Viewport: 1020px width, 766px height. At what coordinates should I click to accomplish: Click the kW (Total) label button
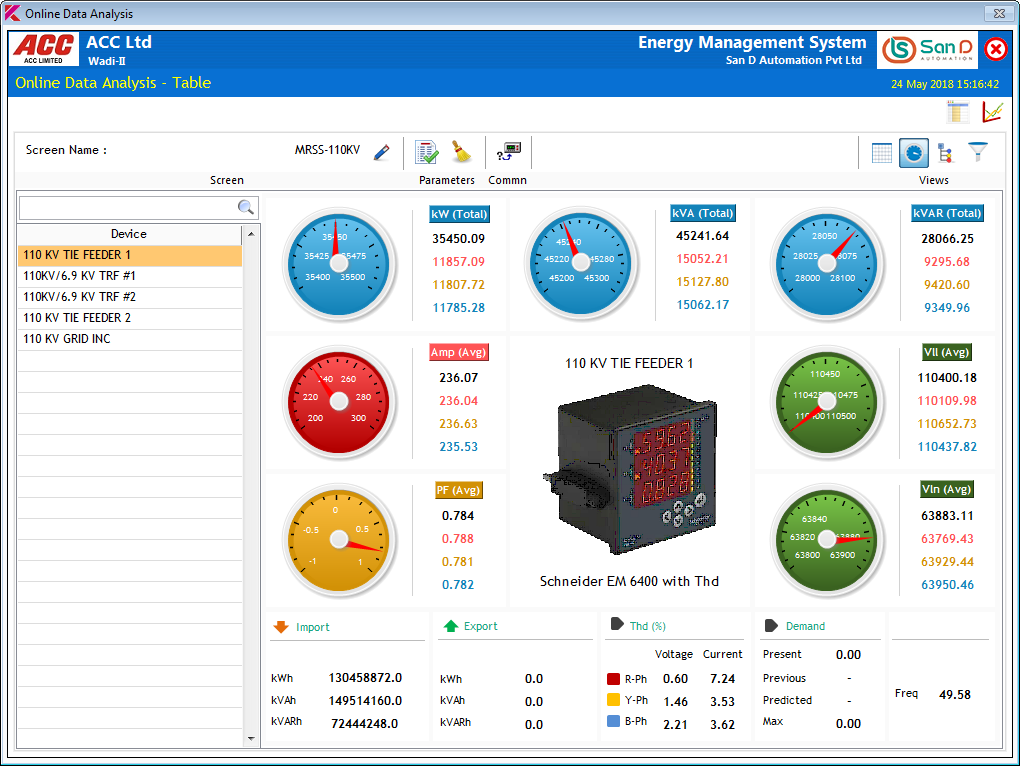click(x=459, y=214)
